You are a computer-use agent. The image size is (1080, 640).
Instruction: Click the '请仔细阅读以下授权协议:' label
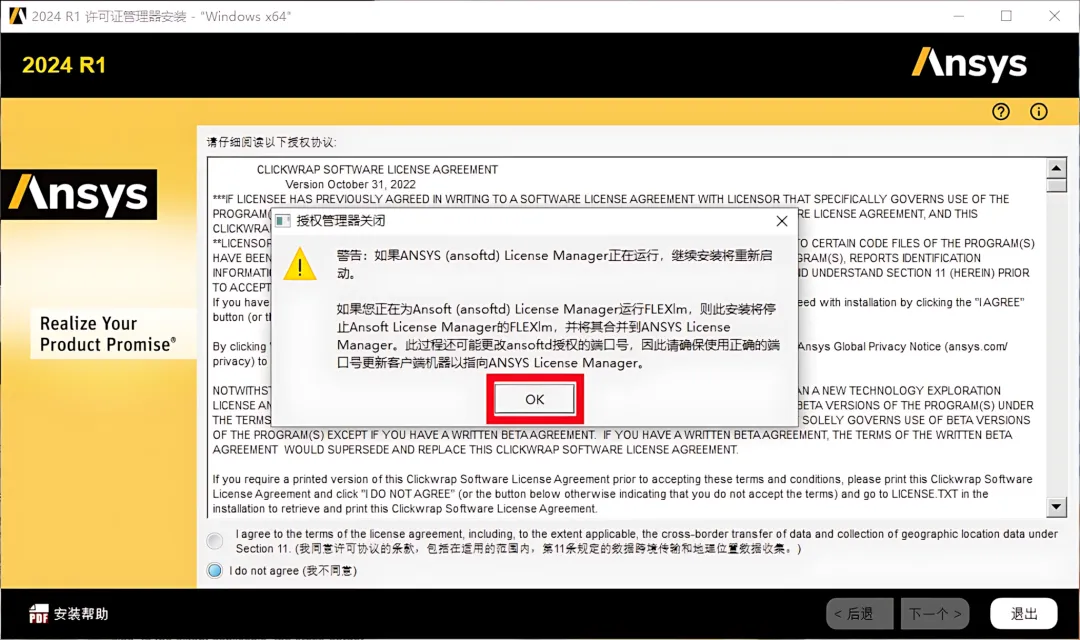[271, 143]
